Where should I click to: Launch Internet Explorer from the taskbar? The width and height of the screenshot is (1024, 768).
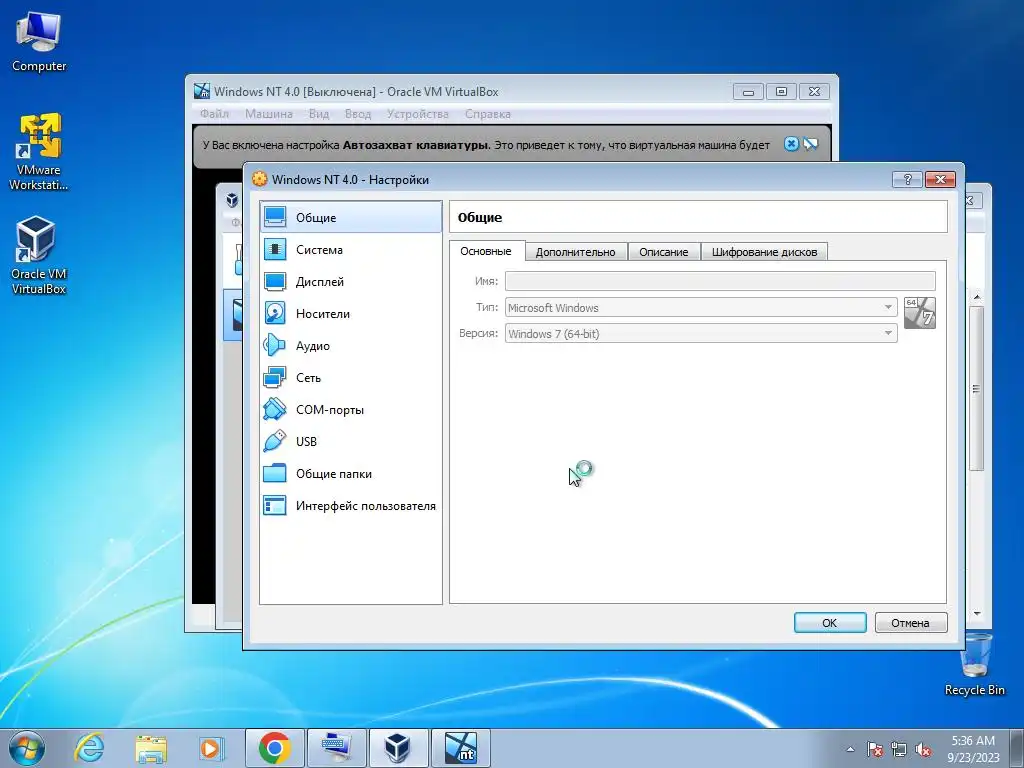pyautogui.click(x=89, y=748)
